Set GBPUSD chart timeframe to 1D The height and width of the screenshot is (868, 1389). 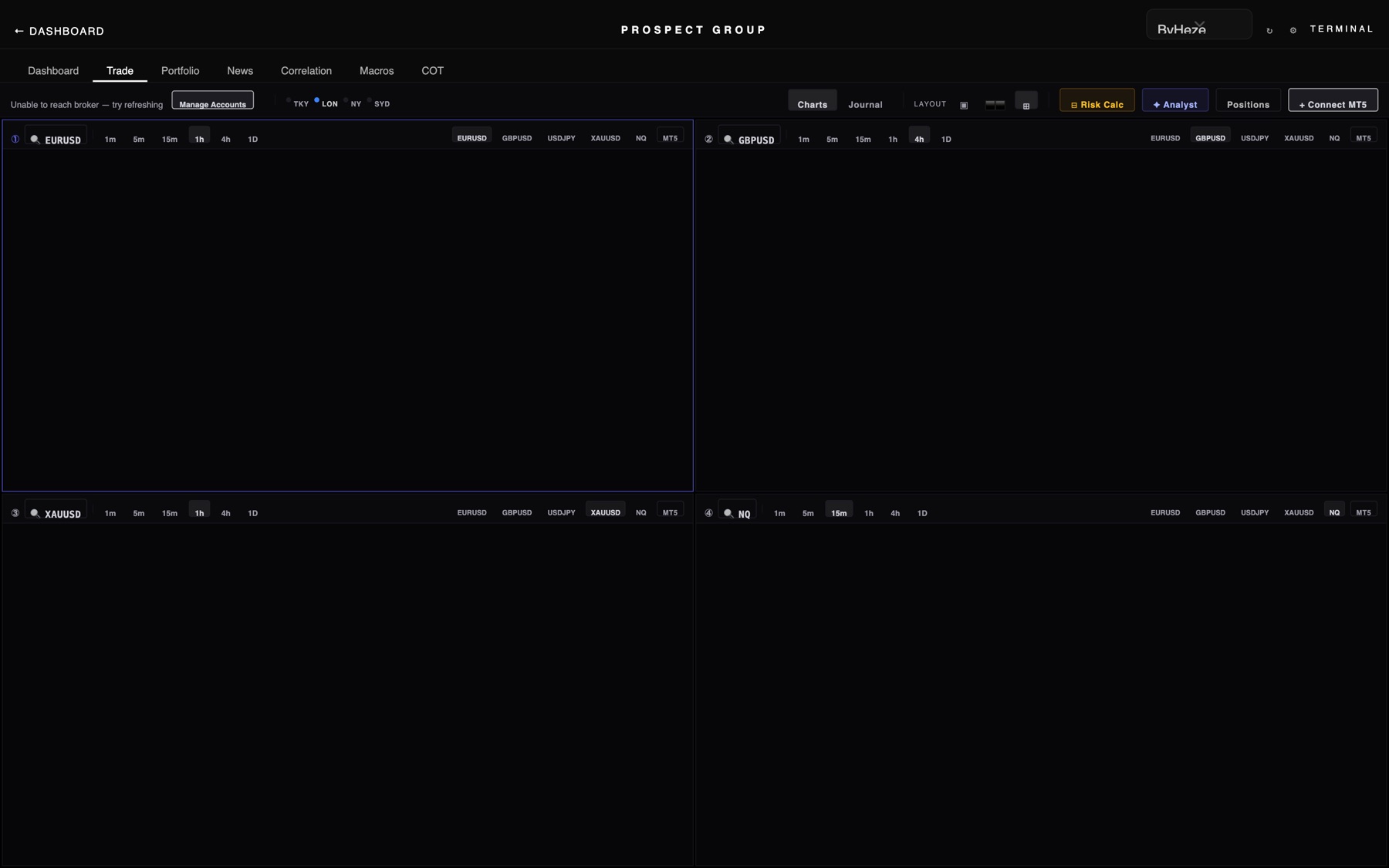(x=946, y=139)
